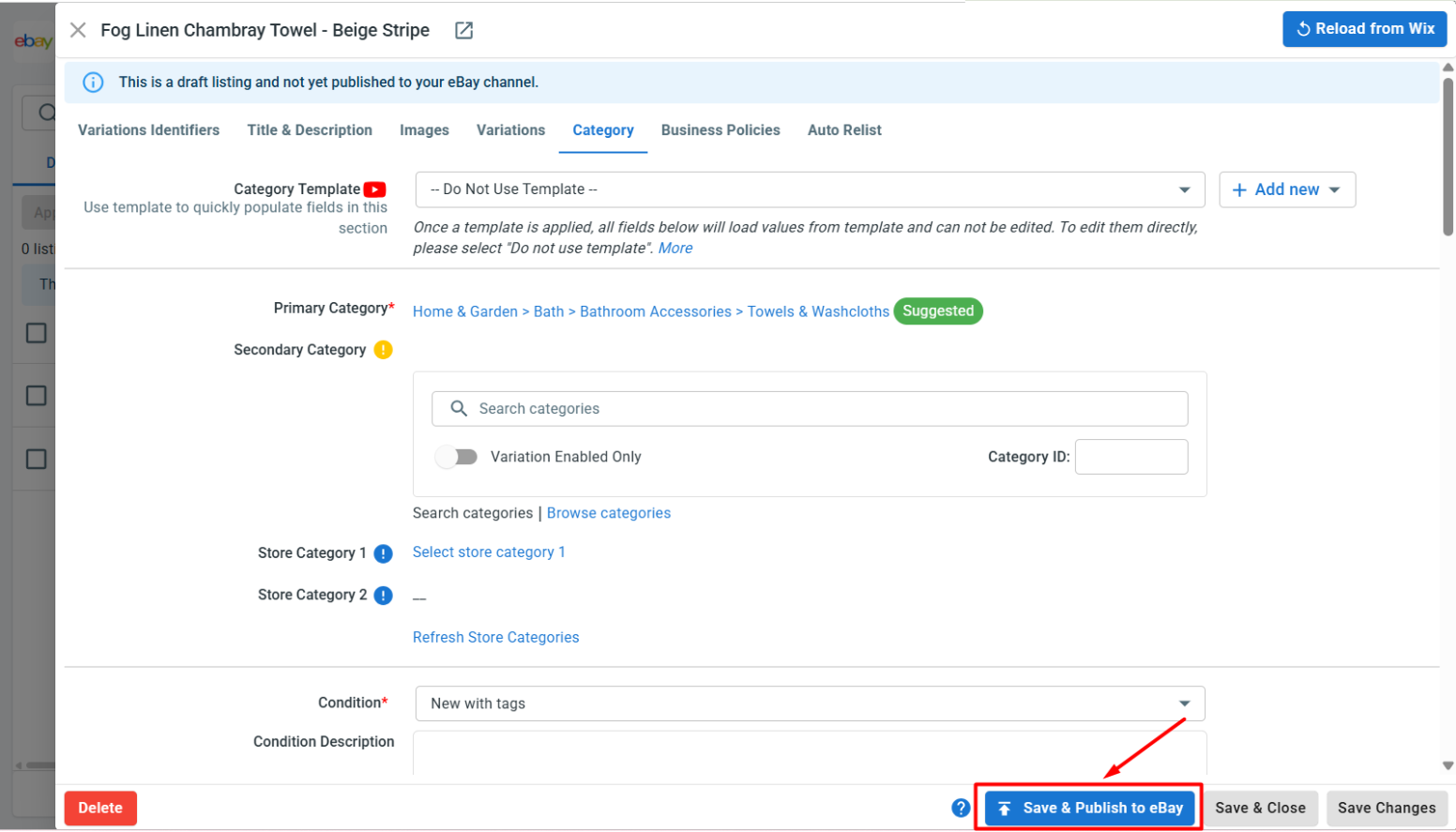Open Category Template dropdown
Screen dimensions: 1456x832
[x=810, y=189]
